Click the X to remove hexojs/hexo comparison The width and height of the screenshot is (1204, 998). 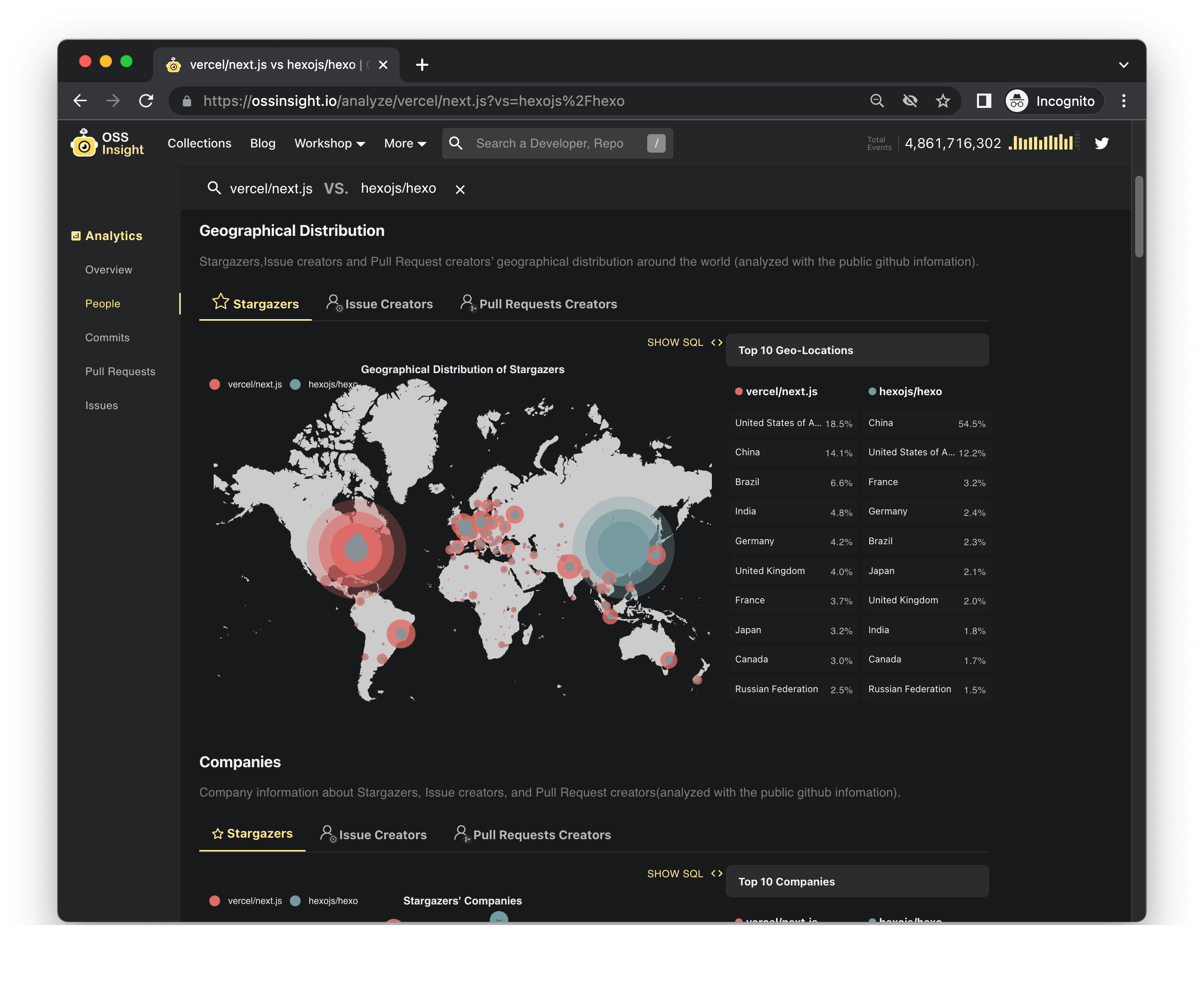pos(459,189)
